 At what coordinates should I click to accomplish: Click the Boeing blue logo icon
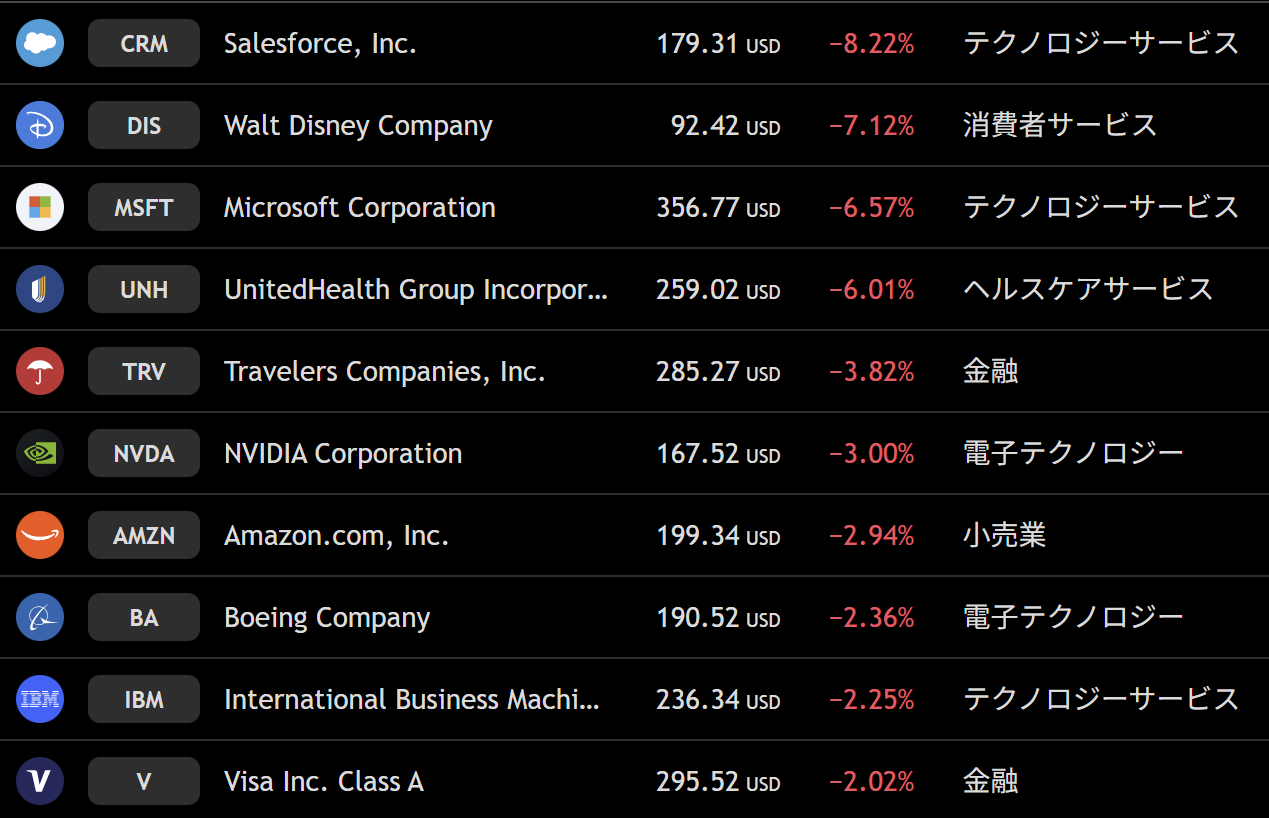40,618
